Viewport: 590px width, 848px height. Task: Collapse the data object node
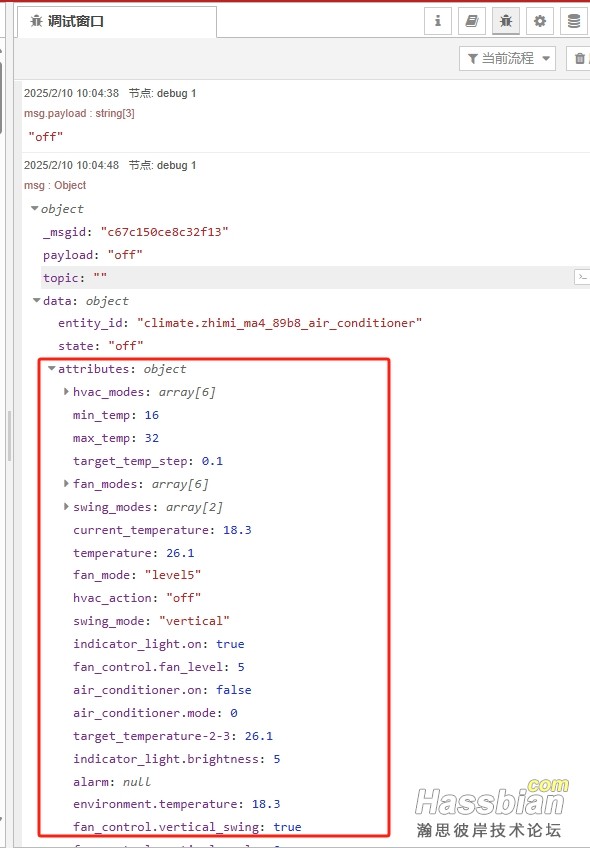tap(36, 300)
